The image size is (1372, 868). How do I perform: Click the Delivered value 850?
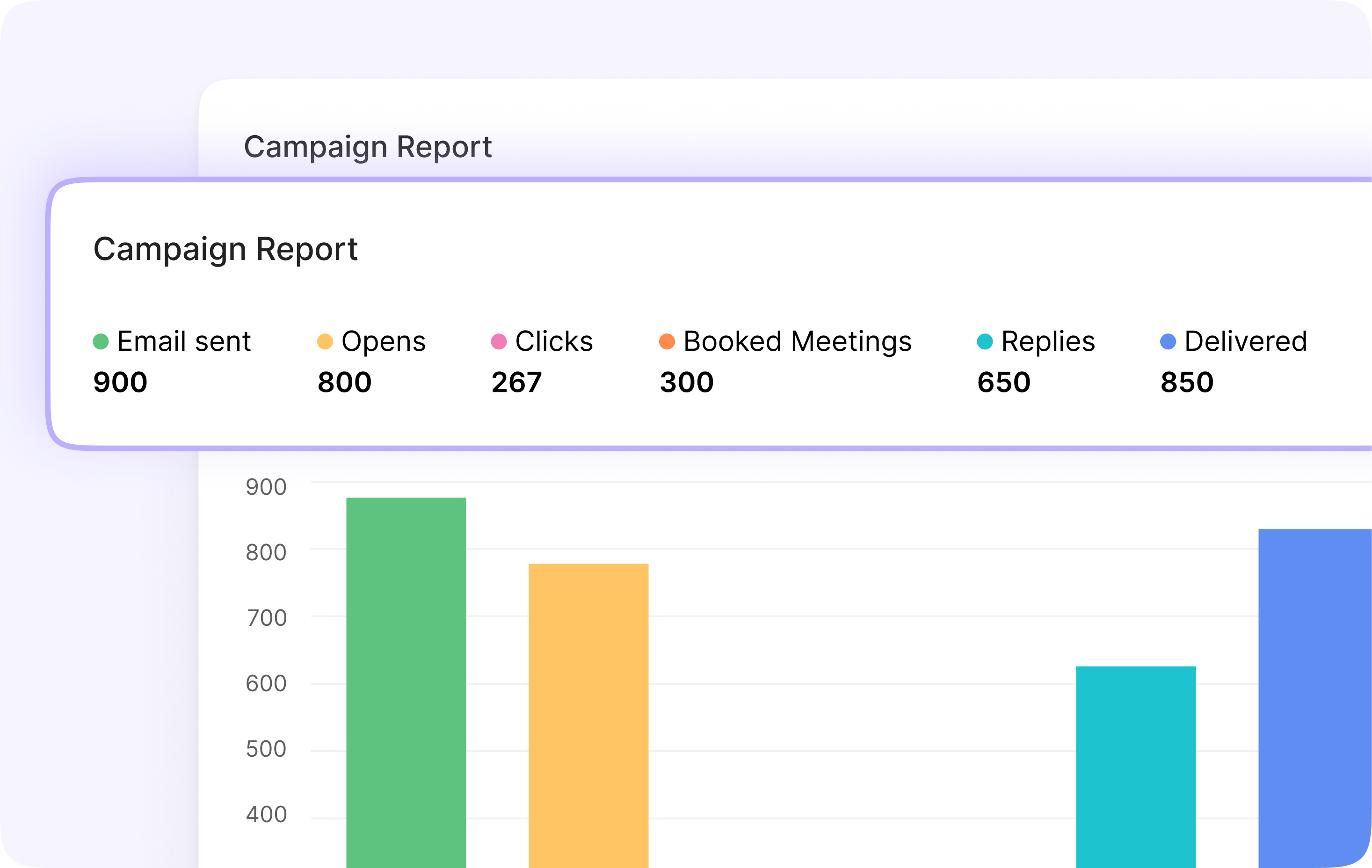tap(1187, 382)
